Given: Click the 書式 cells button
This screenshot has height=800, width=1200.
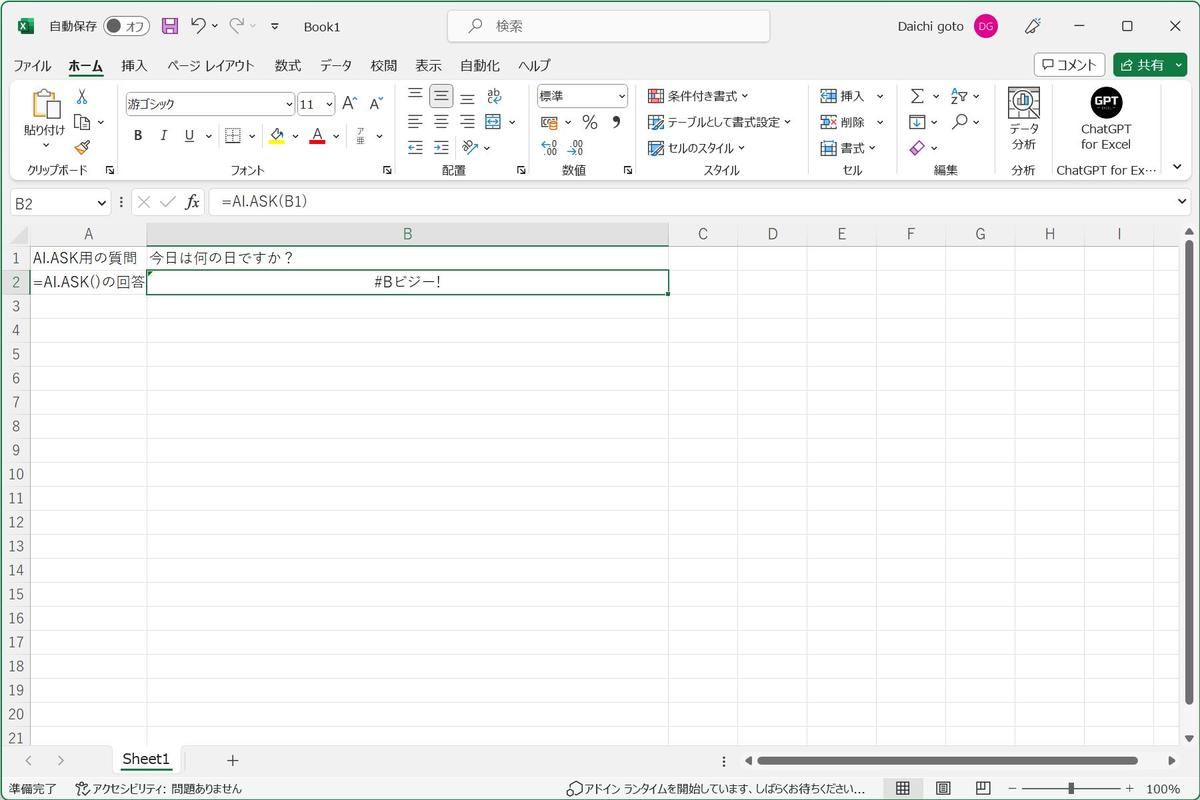Looking at the screenshot, I should click(x=848, y=148).
